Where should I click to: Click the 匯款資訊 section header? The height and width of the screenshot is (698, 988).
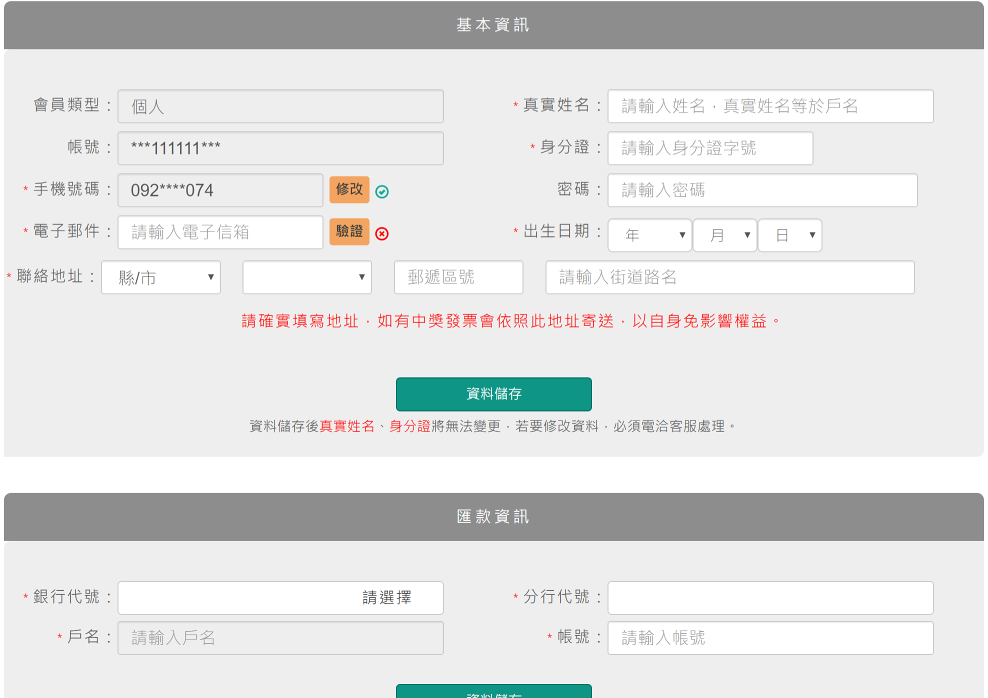[494, 517]
